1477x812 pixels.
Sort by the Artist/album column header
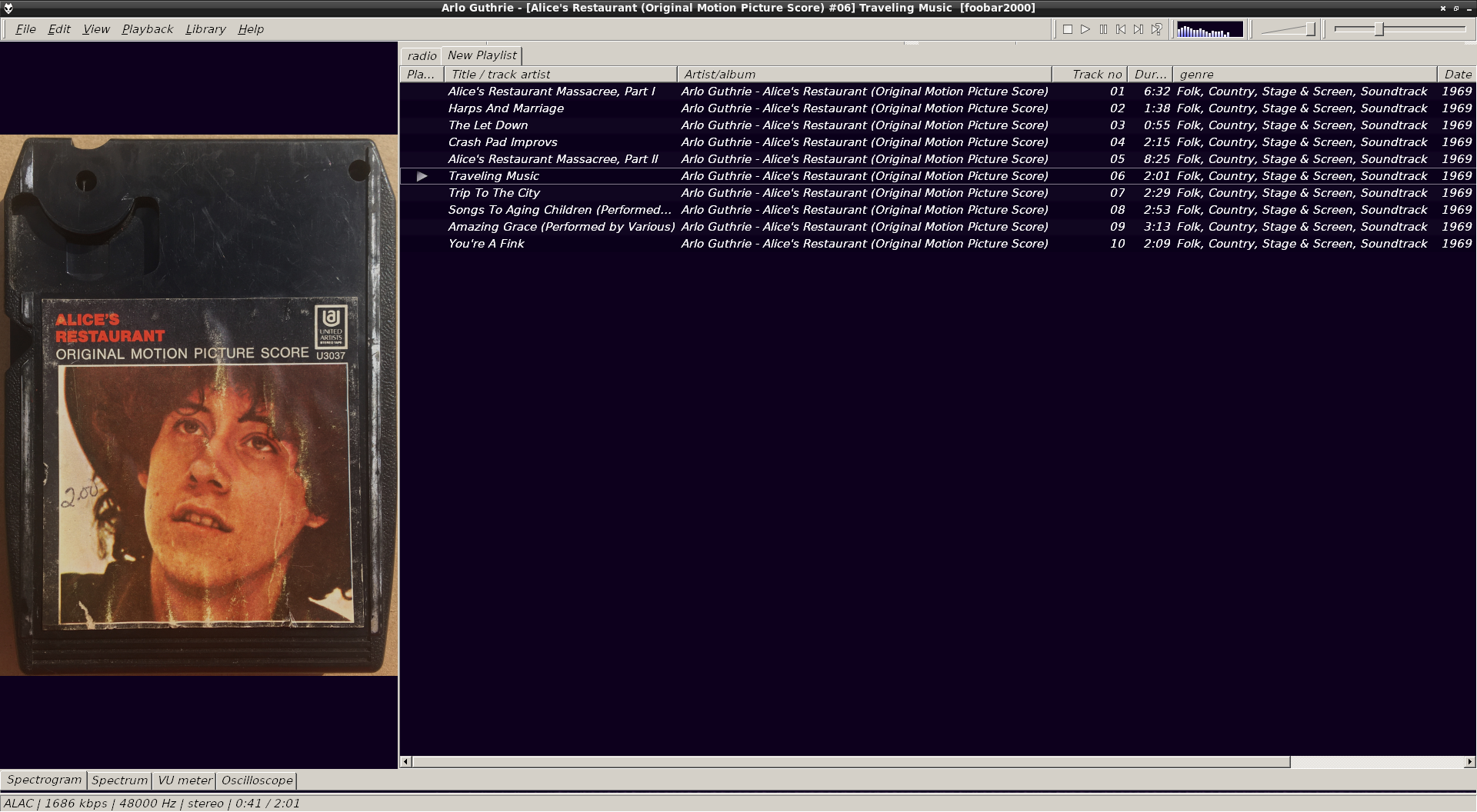click(x=865, y=75)
